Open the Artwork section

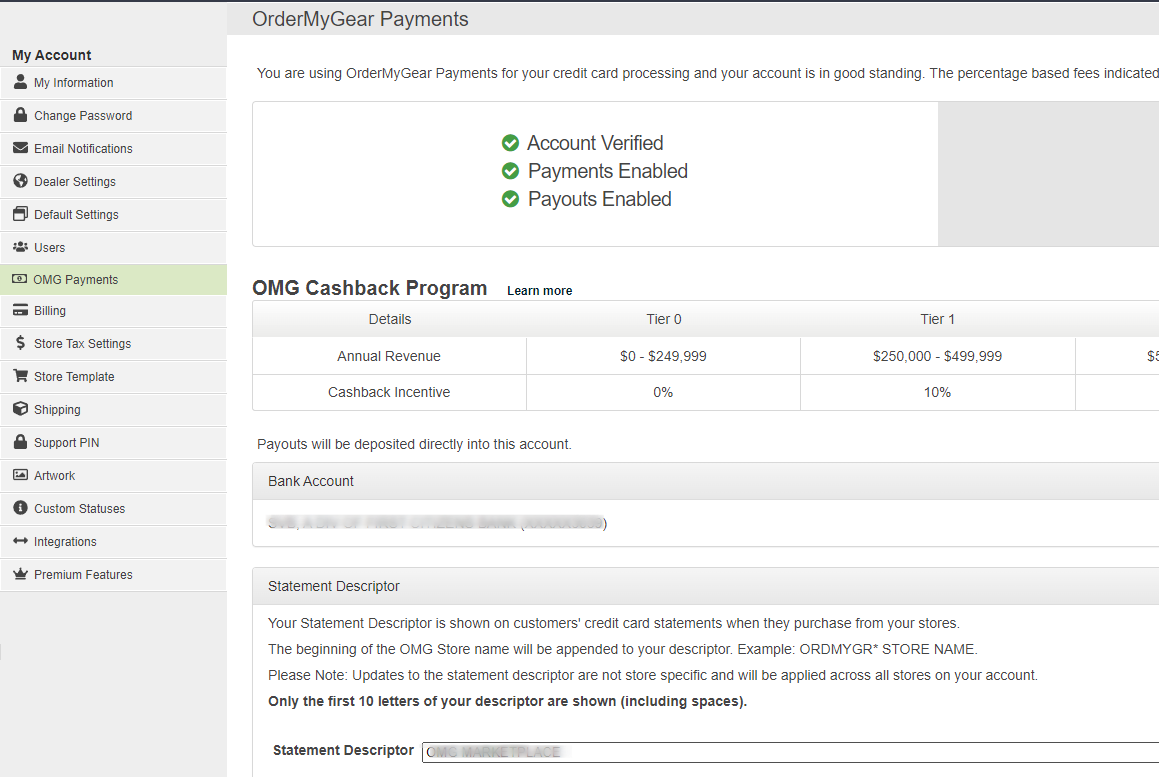click(114, 475)
